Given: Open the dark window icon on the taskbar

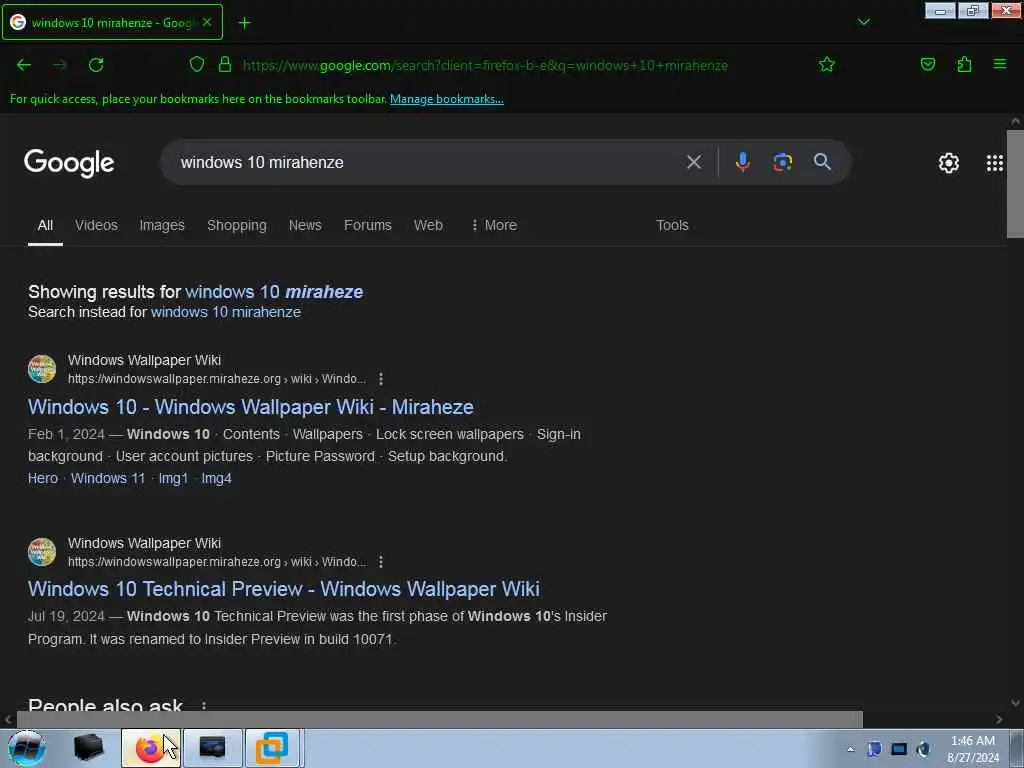Looking at the screenshot, I should click(x=212, y=748).
